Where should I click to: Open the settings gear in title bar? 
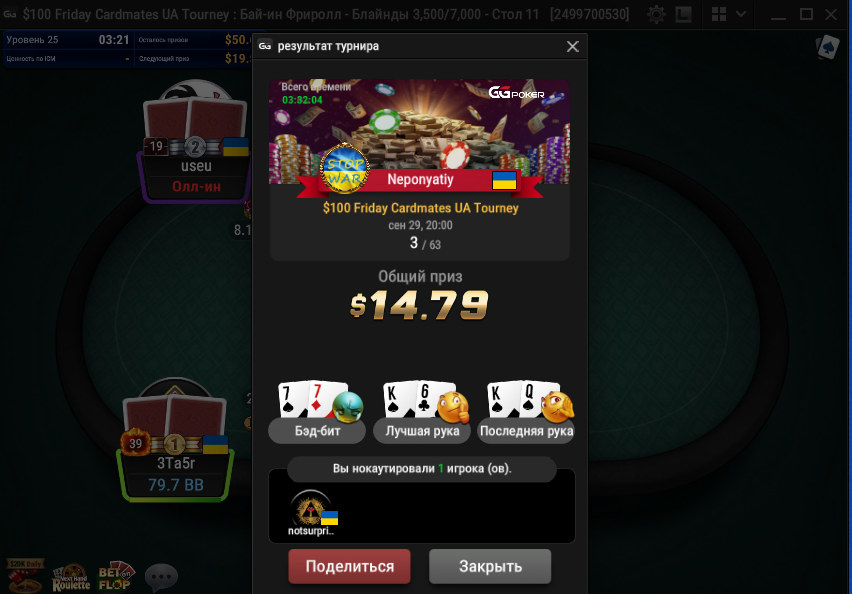[656, 14]
